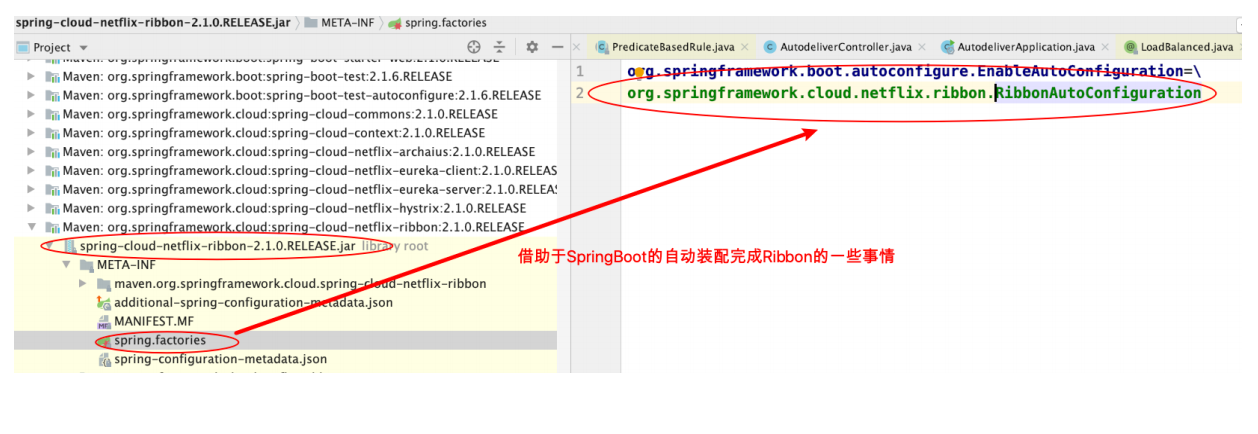Close the AutodeliverApplication.java tab

click(x=1106, y=47)
